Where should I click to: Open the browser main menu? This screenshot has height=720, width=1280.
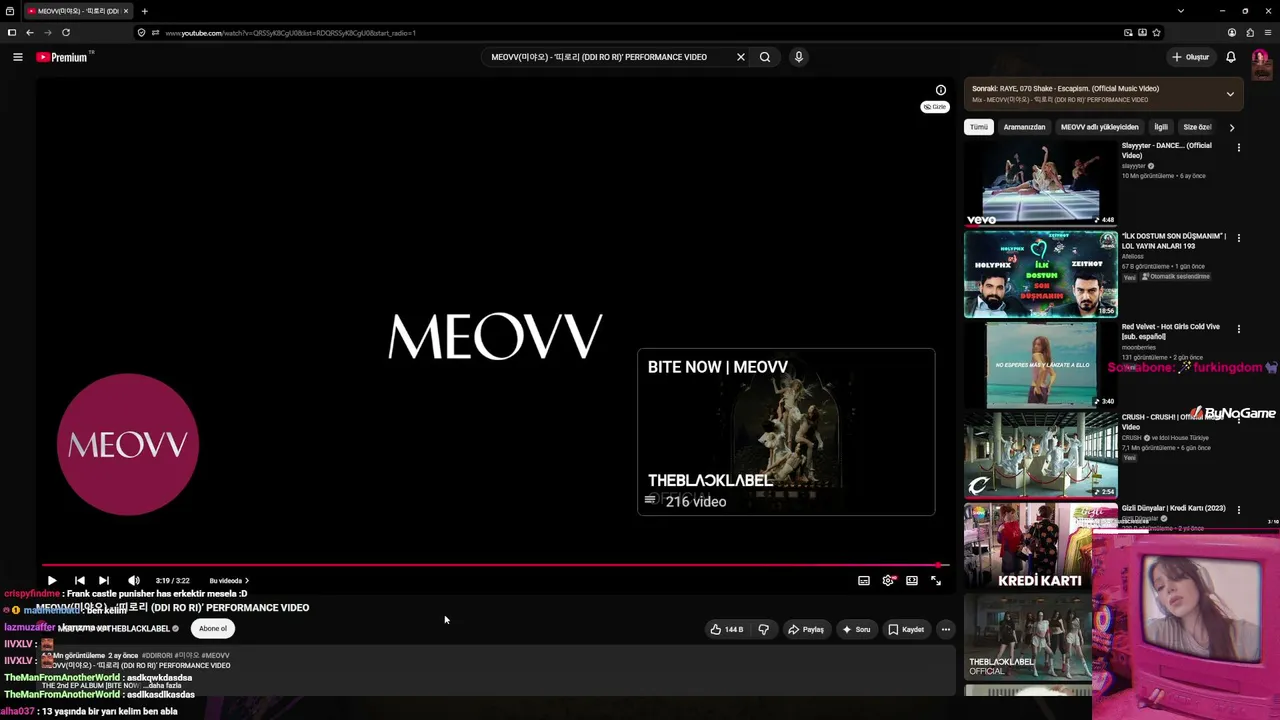(1268, 32)
